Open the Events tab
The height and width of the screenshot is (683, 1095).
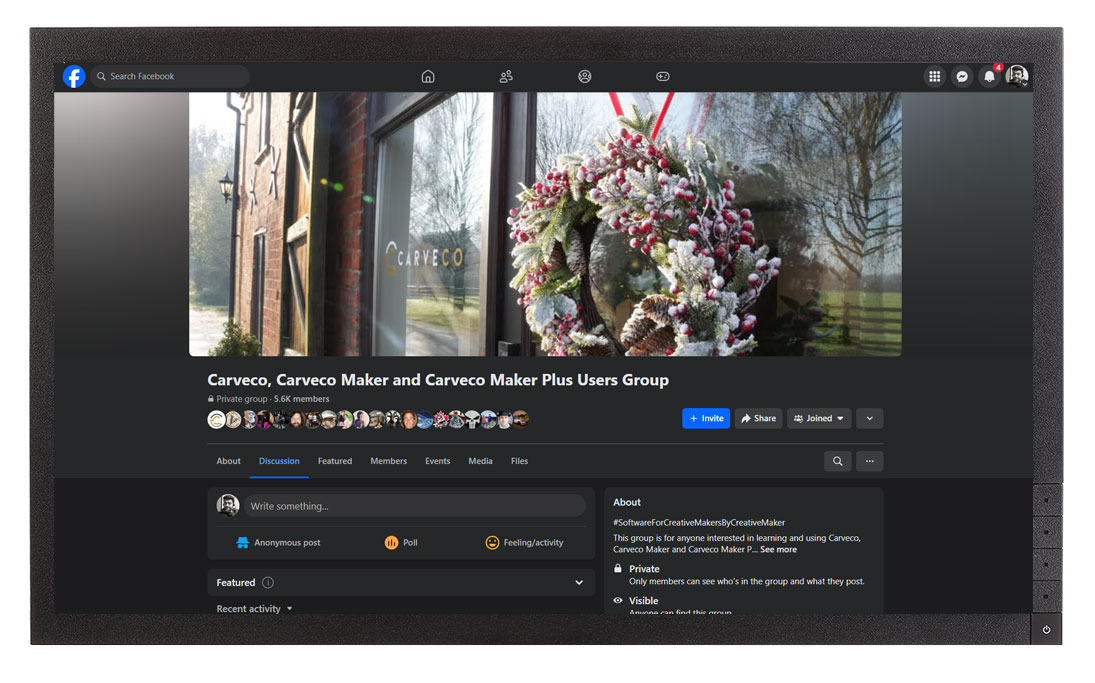[438, 461]
